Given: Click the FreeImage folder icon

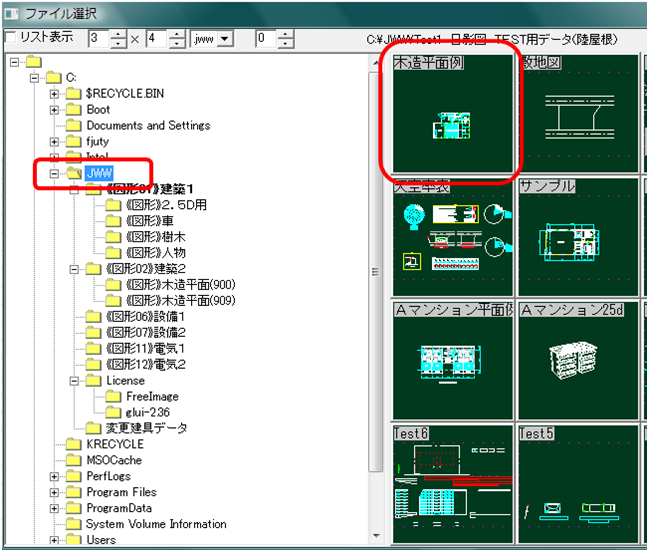Looking at the screenshot, I should click(110, 396).
